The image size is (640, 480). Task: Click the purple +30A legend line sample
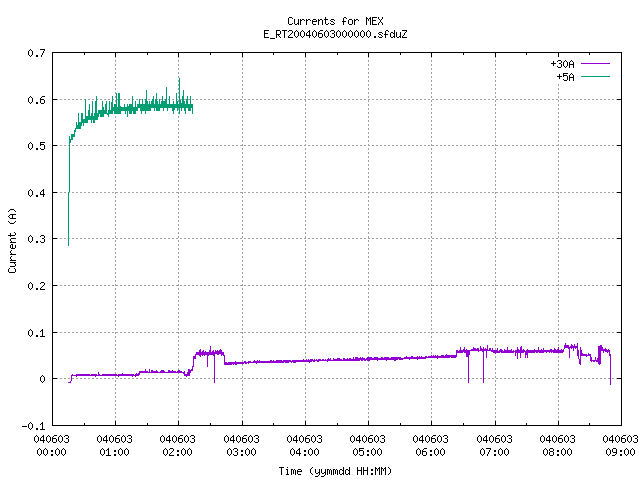coord(595,64)
